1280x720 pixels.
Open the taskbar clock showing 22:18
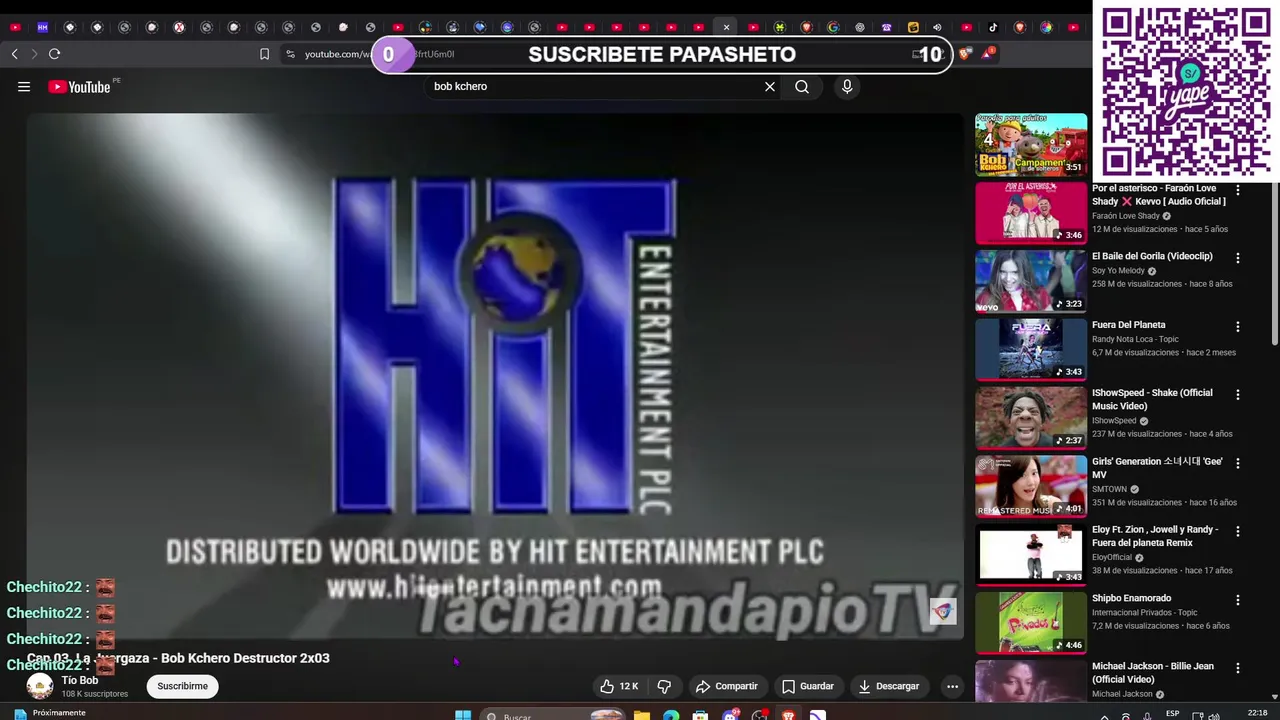pyautogui.click(x=1258, y=713)
